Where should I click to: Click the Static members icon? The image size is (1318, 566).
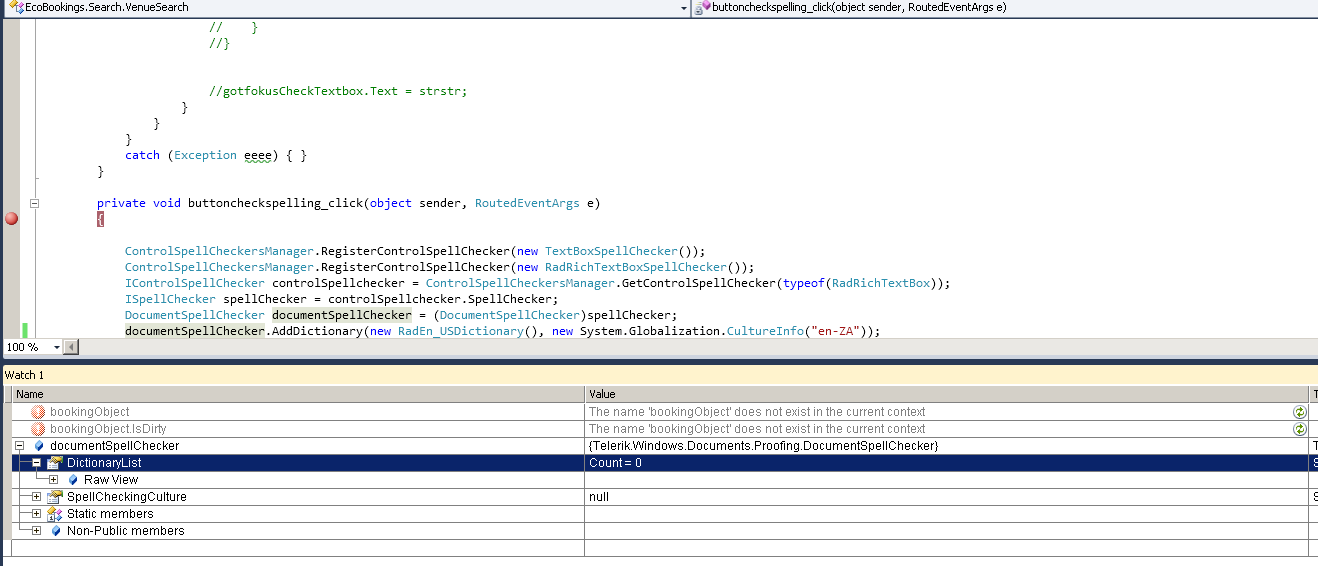(55, 513)
